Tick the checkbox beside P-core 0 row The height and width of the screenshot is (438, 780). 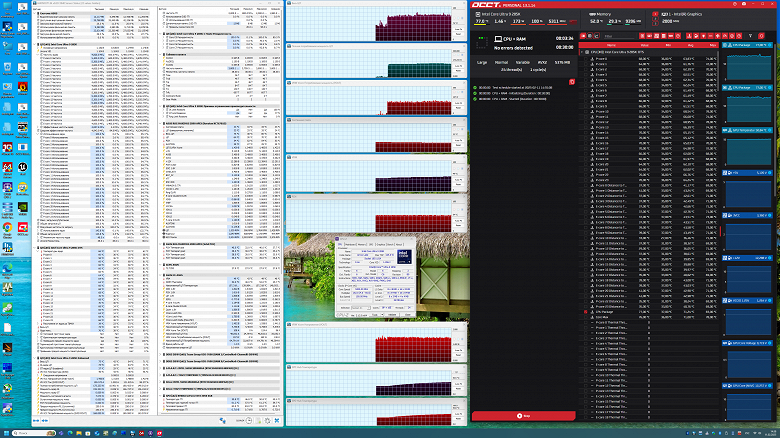coord(586,60)
